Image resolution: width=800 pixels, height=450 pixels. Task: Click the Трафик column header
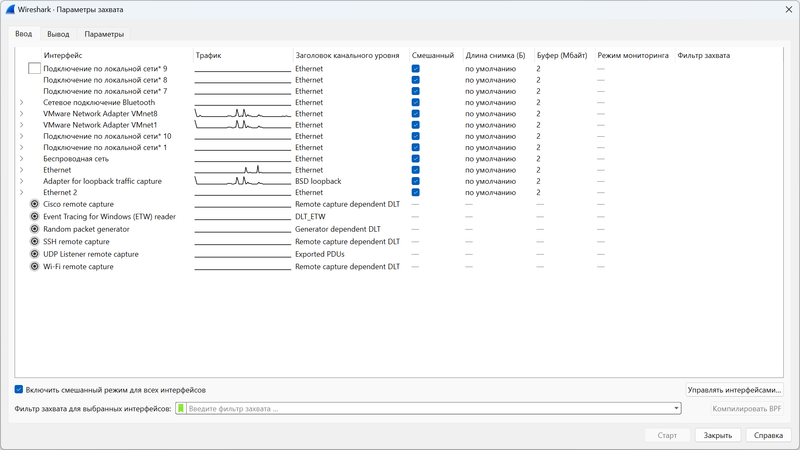point(243,55)
